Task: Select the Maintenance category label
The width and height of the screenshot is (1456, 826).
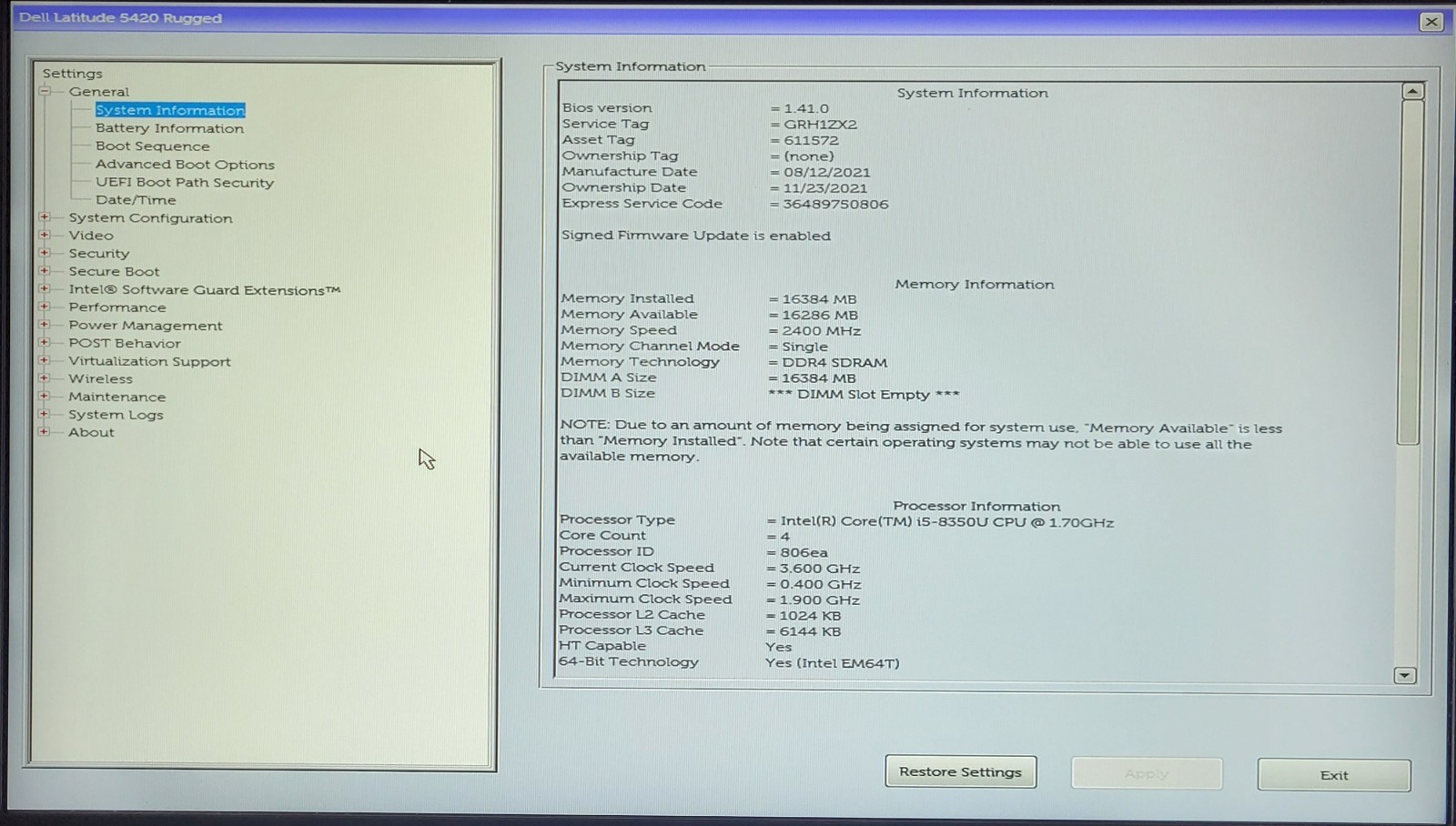Action: (x=117, y=397)
